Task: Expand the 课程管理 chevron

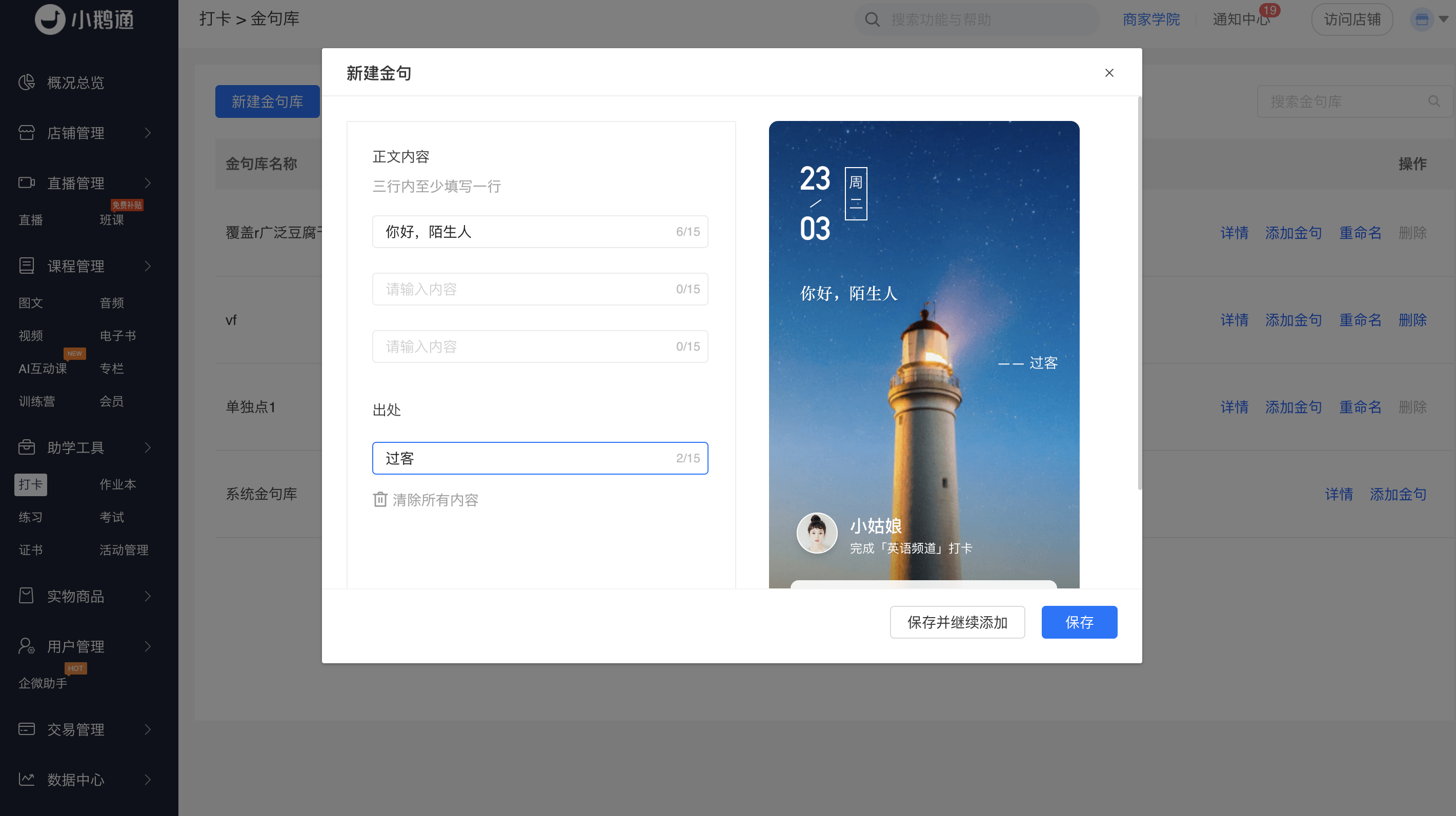Action: pyautogui.click(x=148, y=266)
